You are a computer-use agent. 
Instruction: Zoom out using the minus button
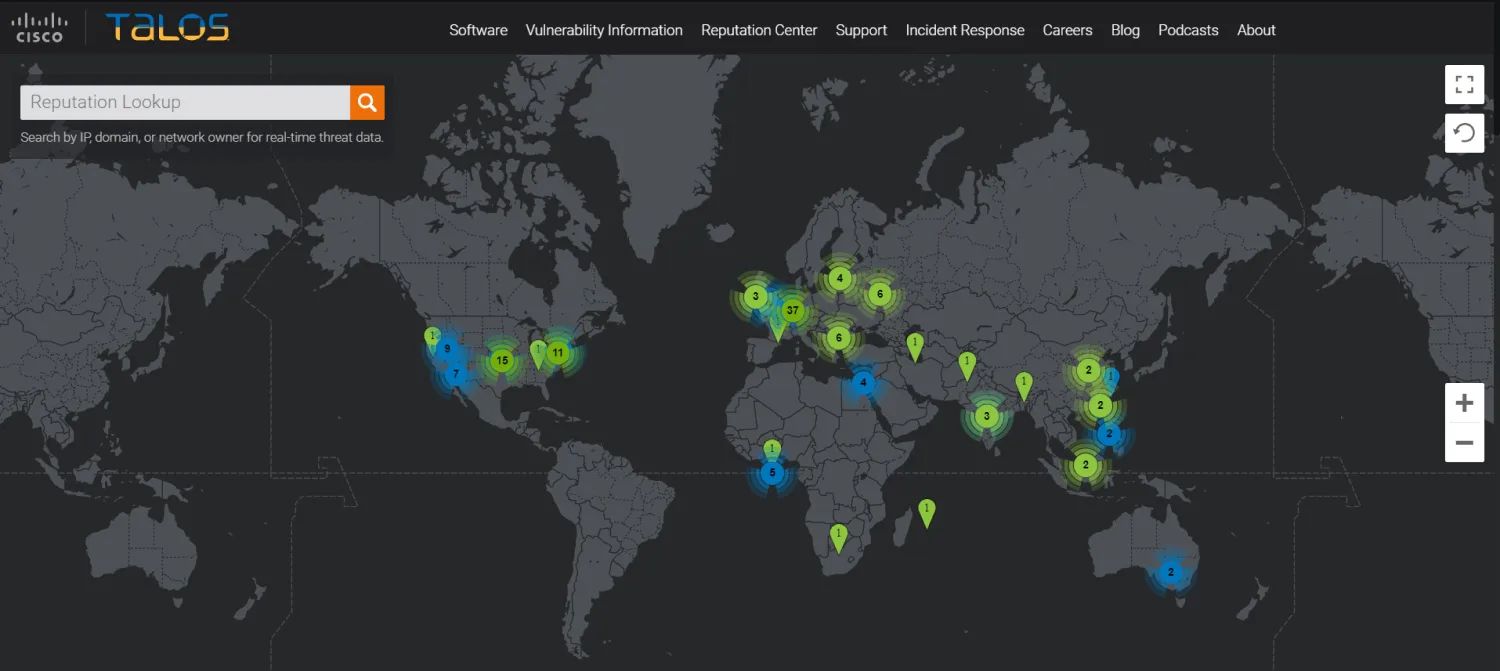[x=1464, y=442]
